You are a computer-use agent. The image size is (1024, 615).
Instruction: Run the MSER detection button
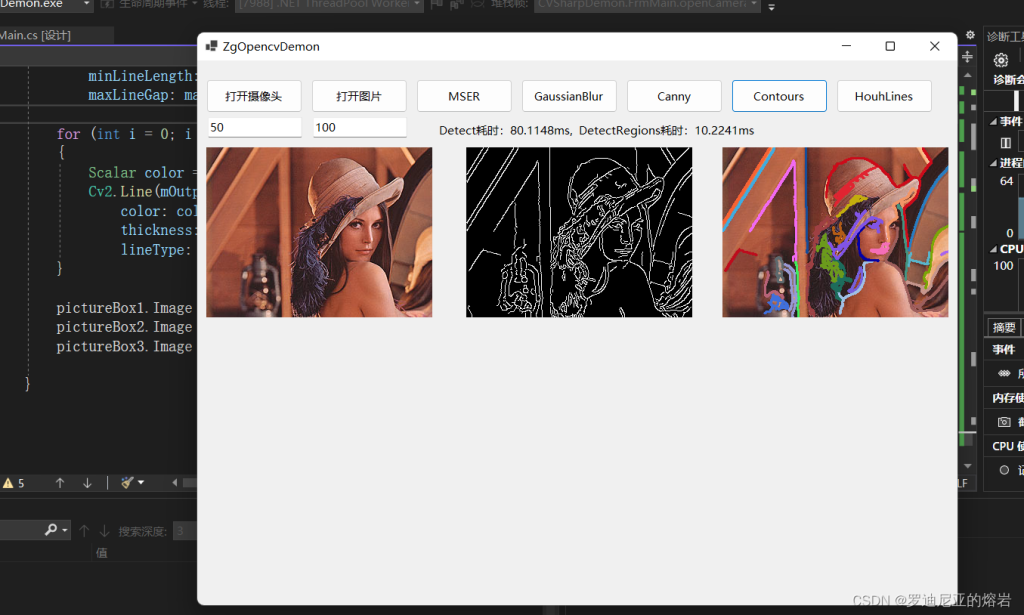tap(464, 96)
